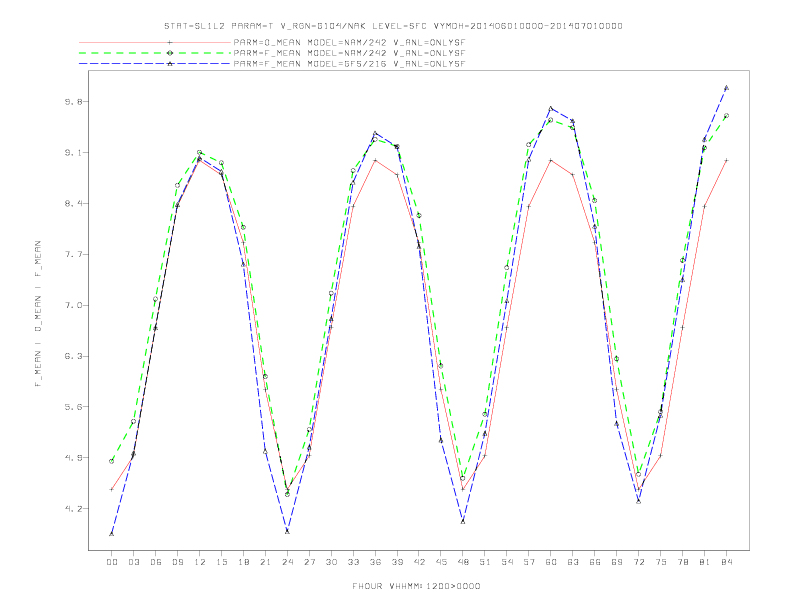Click the red plus data point at hour 78
The width and height of the screenshot is (792, 612).
tap(682, 327)
